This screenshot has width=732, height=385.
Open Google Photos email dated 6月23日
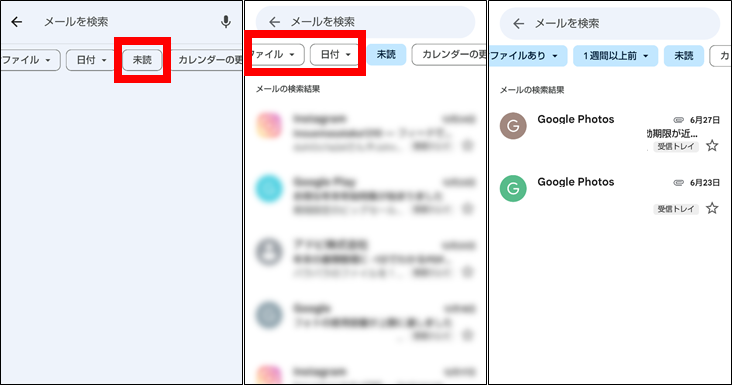click(x=609, y=196)
